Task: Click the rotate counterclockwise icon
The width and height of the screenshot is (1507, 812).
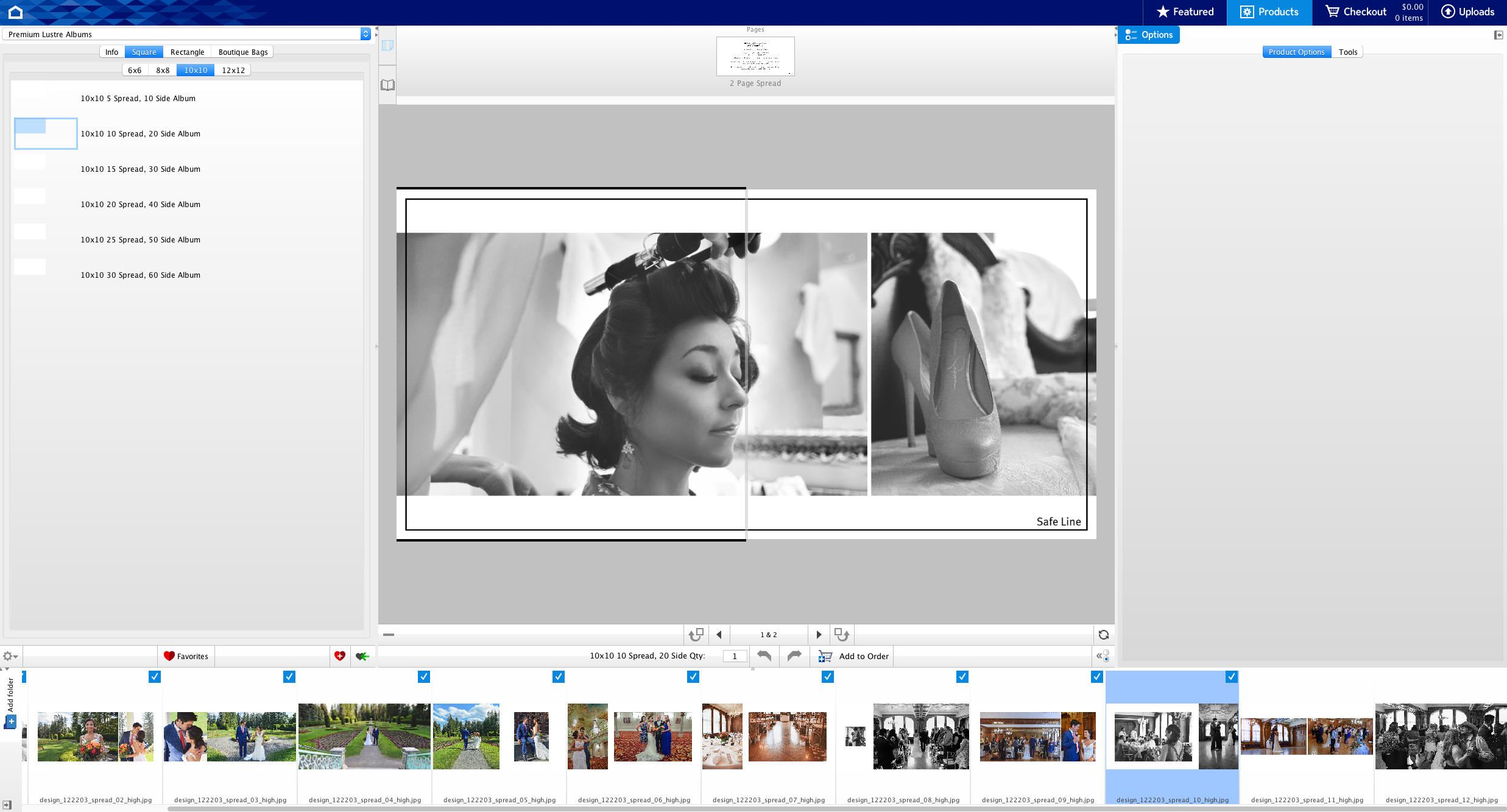Action: 696,635
